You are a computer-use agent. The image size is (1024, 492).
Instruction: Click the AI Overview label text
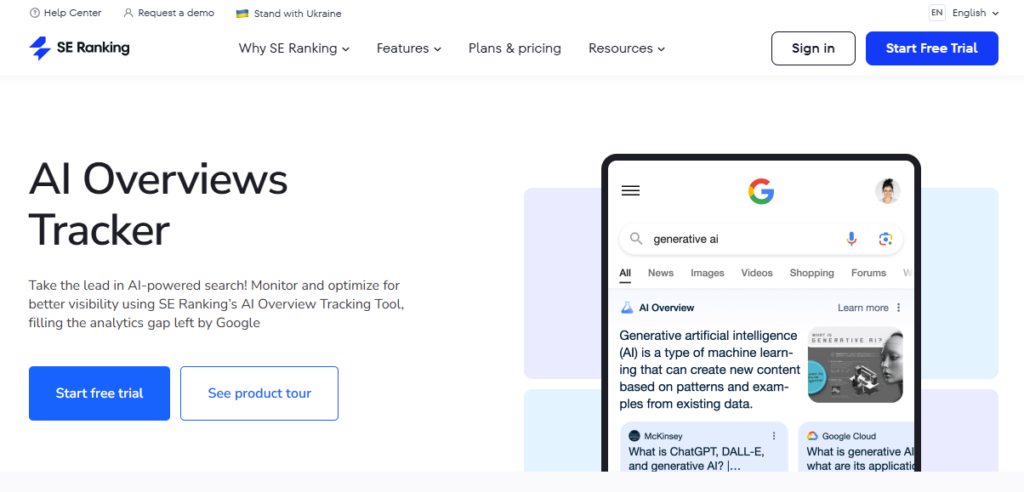[667, 308]
